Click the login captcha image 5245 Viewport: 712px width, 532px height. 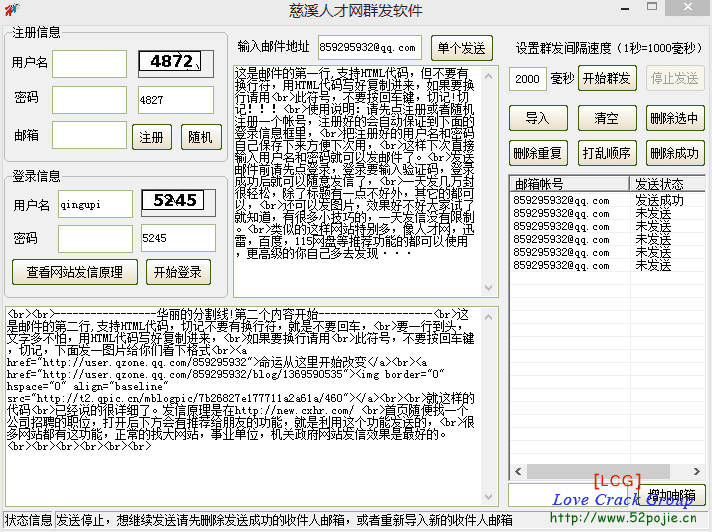(x=175, y=201)
